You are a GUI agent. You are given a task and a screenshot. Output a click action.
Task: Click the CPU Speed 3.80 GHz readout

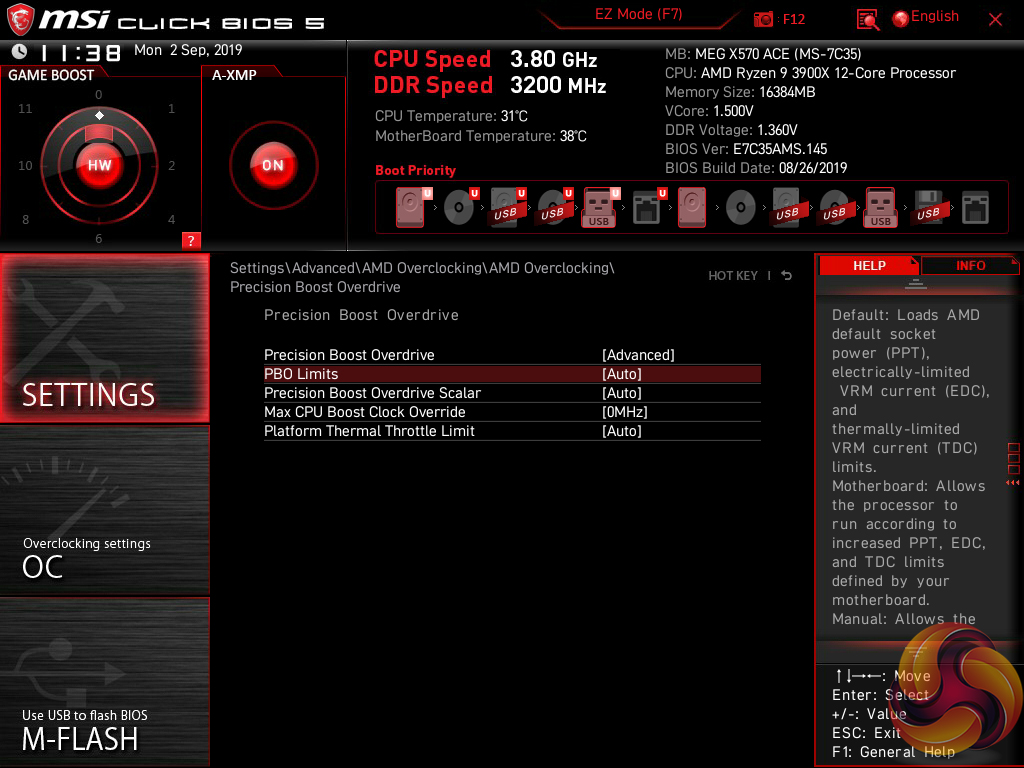[x=485, y=59]
